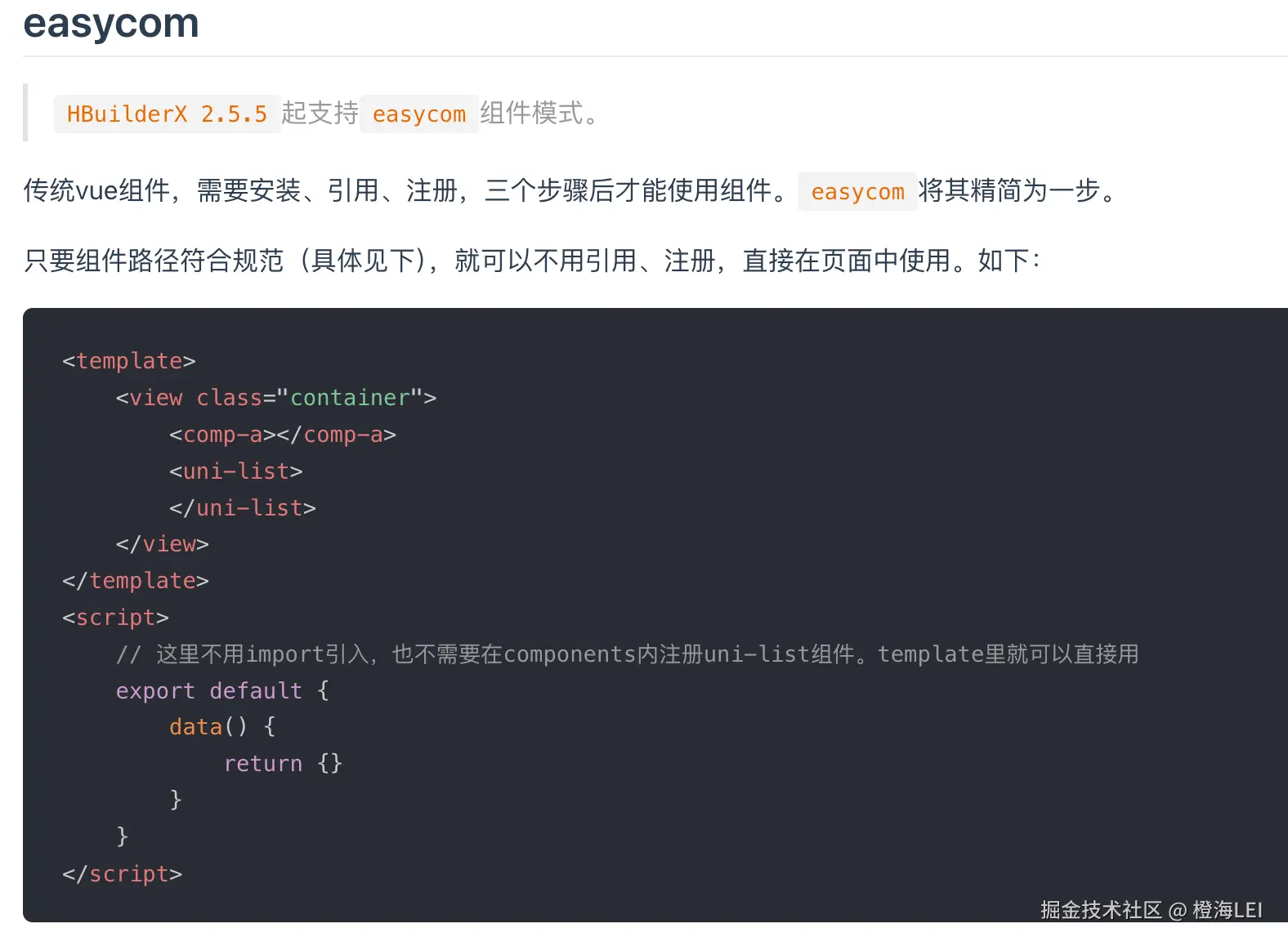The height and width of the screenshot is (946, 1288).
Task: Click the closing script tag
Action: [x=123, y=874]
